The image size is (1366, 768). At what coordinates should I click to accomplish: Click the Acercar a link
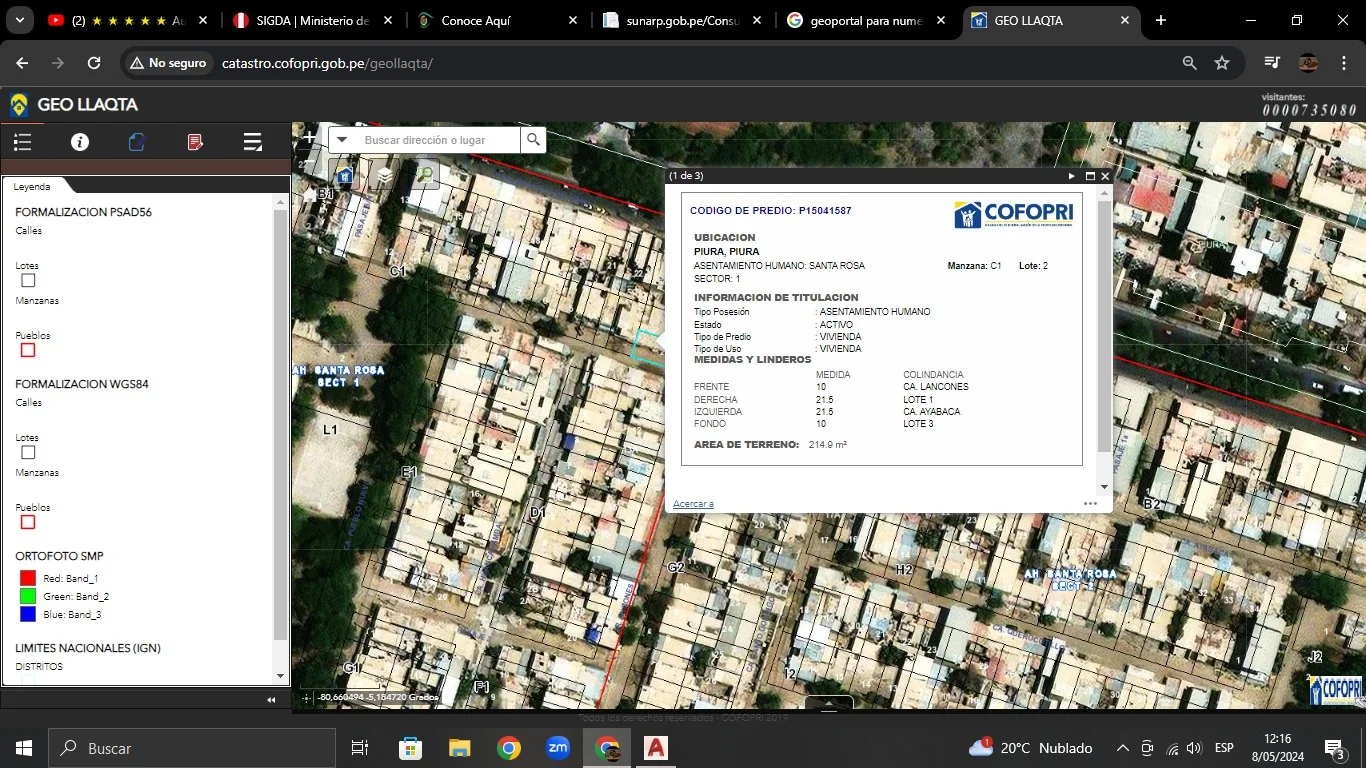693,504
